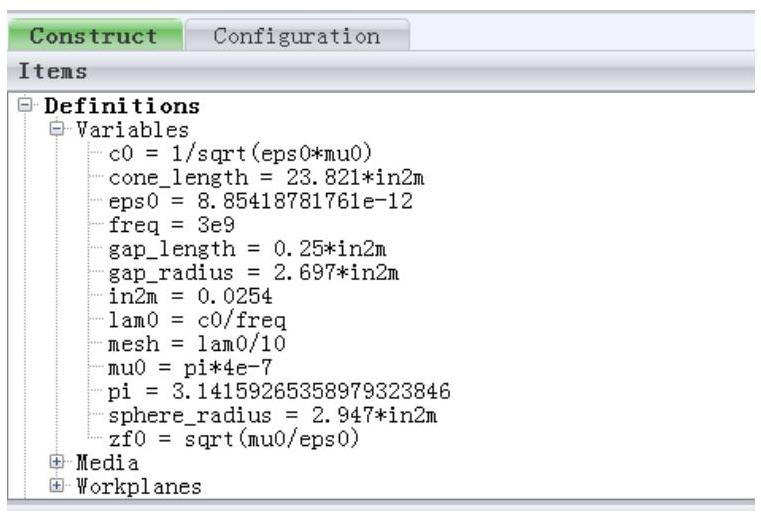This screenshot has height=512, width=761.
Task: Click the Items panel header
Action: click(x=380, y=72)
